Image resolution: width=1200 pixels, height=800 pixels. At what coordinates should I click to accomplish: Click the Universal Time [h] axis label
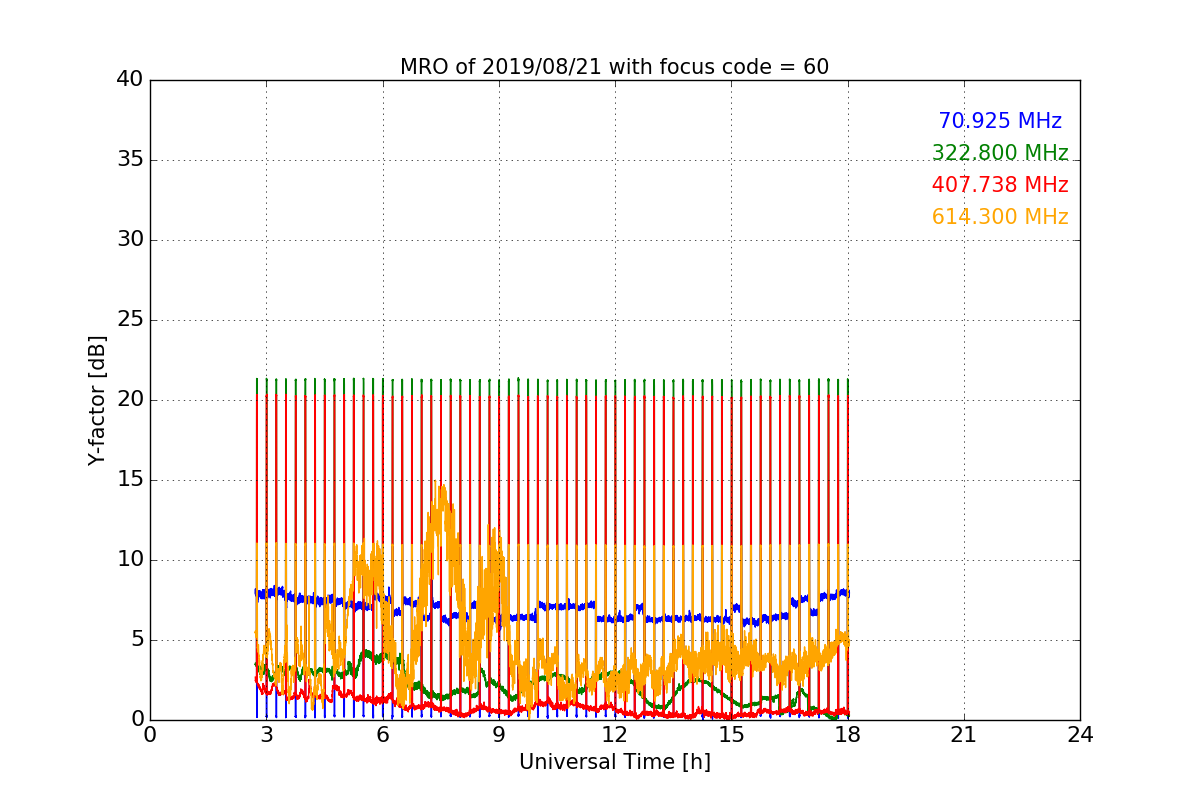pos(614,762)
